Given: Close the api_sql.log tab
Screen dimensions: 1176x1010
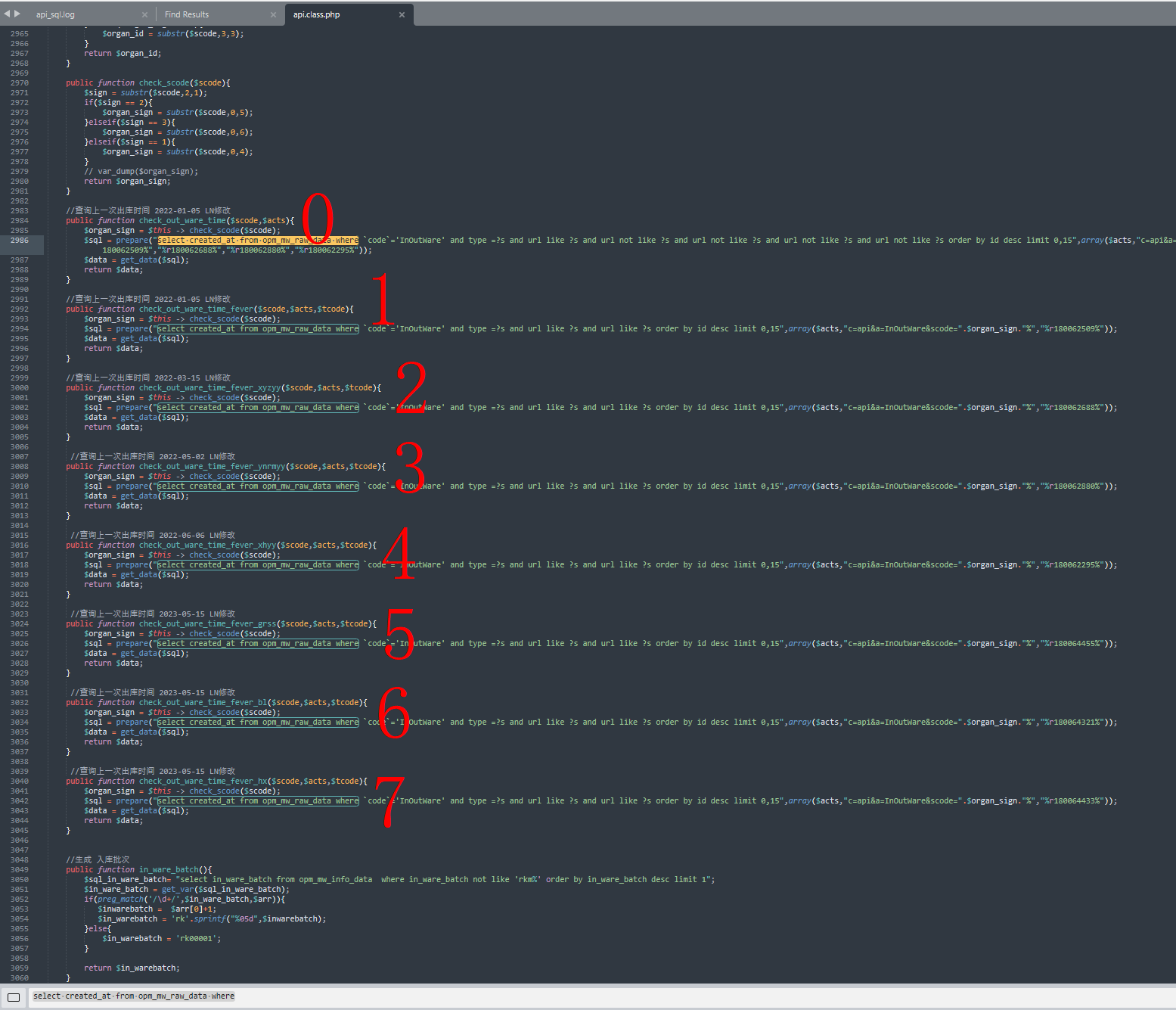Looking at the screenshot, I should pos(144,14).
